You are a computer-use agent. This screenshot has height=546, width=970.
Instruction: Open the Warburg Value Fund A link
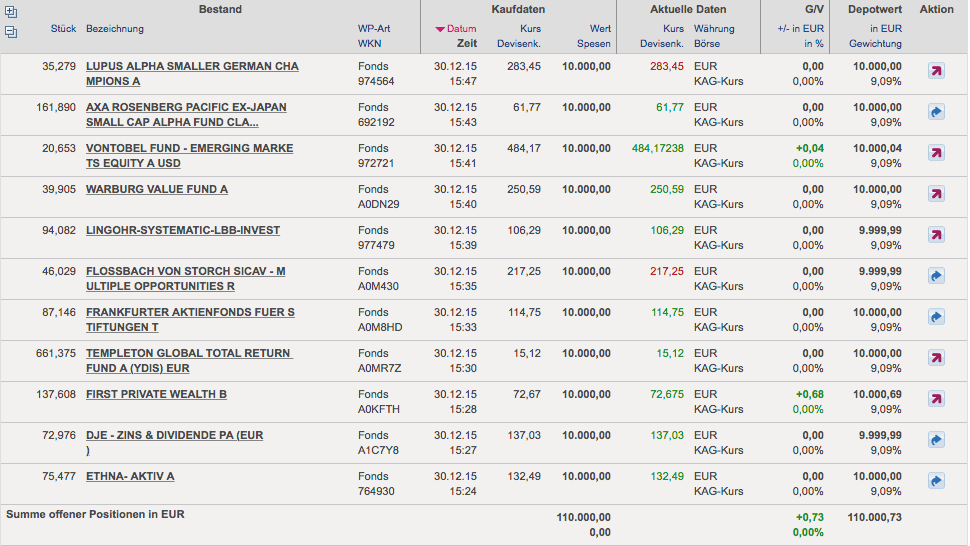(157, 189)
